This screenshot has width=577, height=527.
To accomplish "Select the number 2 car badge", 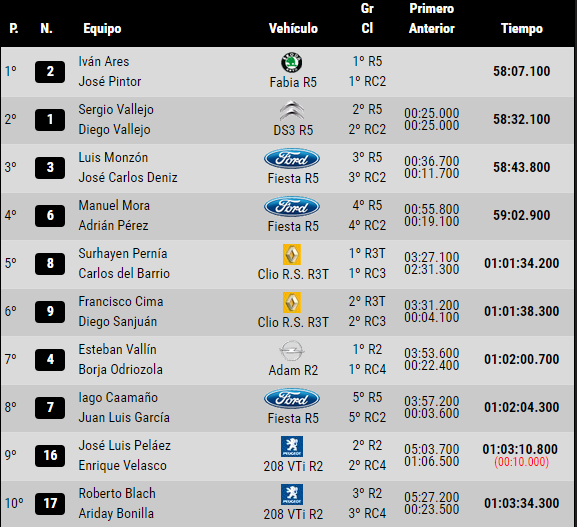I will point(50,72).
